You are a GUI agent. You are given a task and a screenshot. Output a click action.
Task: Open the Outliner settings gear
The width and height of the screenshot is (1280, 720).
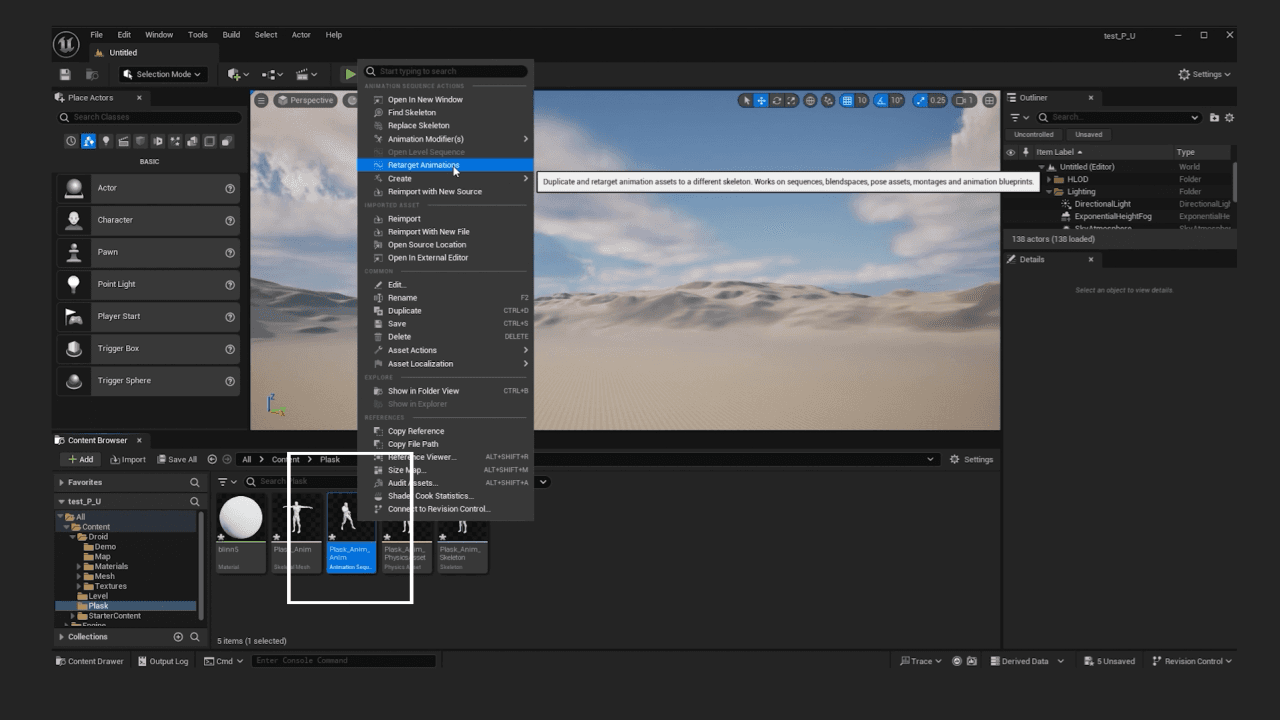(x=1229, y=118)
